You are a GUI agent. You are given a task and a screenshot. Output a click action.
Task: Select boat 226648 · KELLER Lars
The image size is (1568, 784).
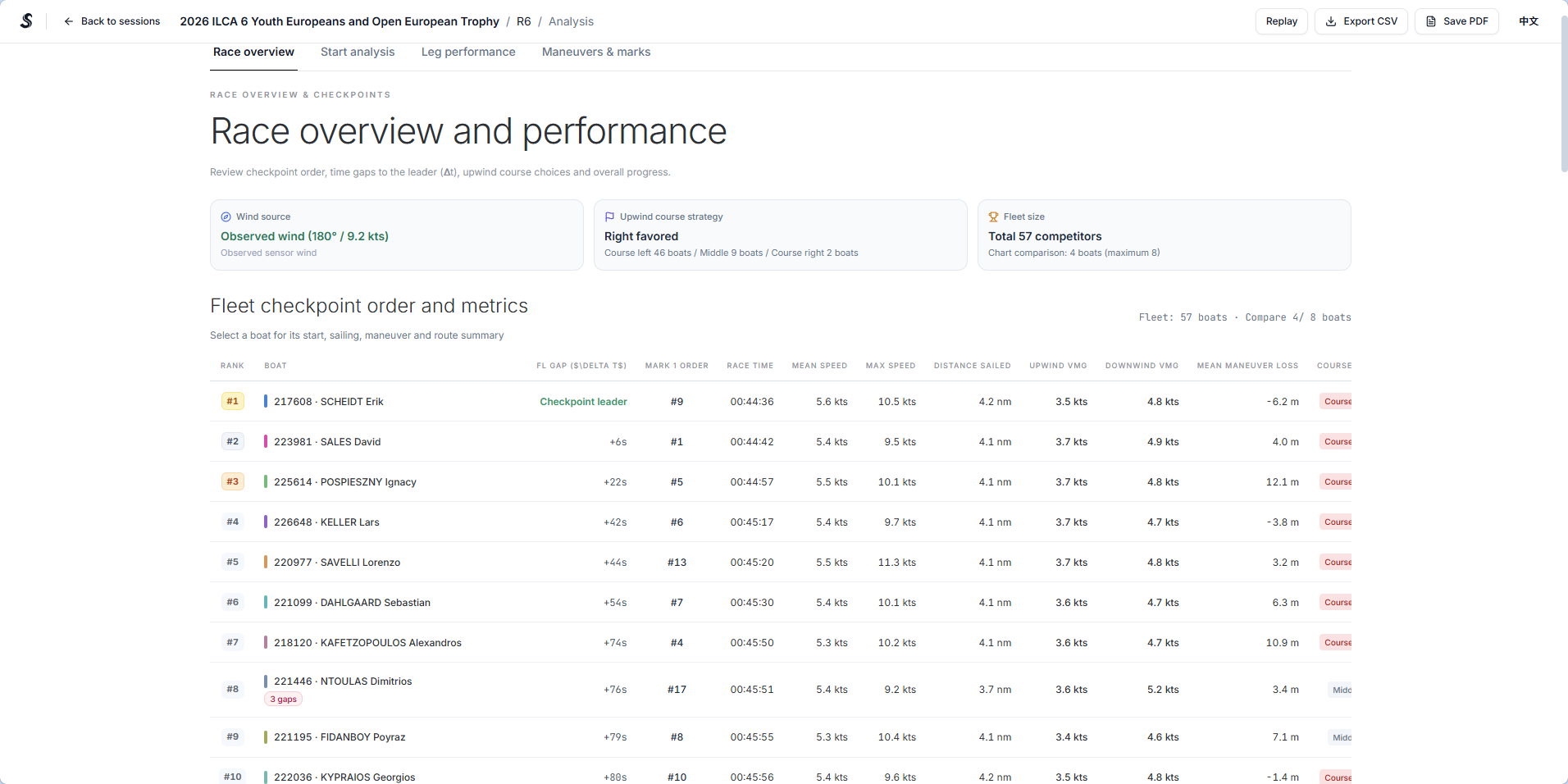click(326, 522)
